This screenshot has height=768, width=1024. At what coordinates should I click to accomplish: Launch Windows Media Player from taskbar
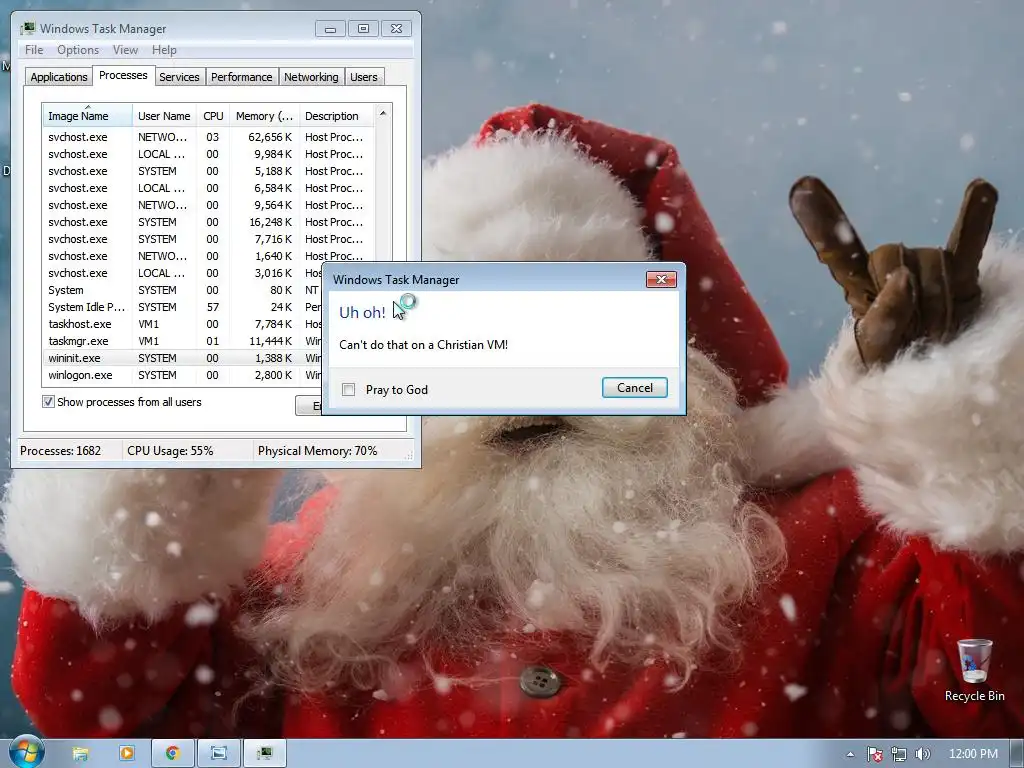coord(126,754)
